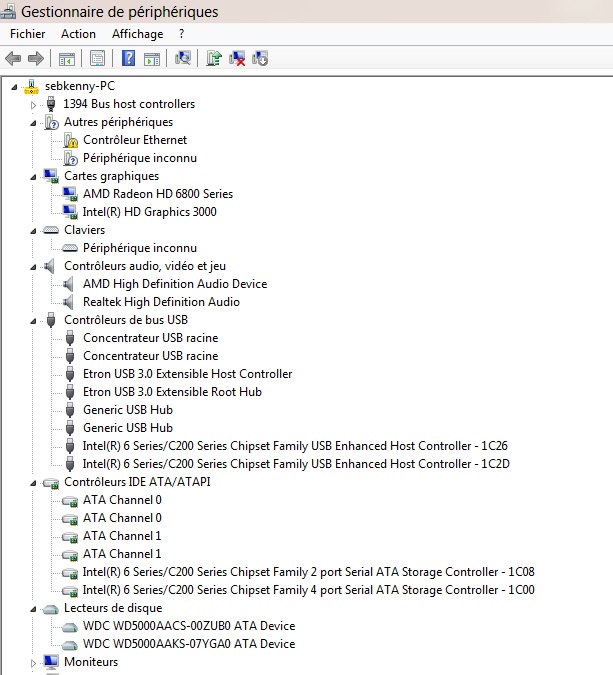Select Realtek High Definition Audio device
Screen dimensions: 613x675
coord(161,302)
